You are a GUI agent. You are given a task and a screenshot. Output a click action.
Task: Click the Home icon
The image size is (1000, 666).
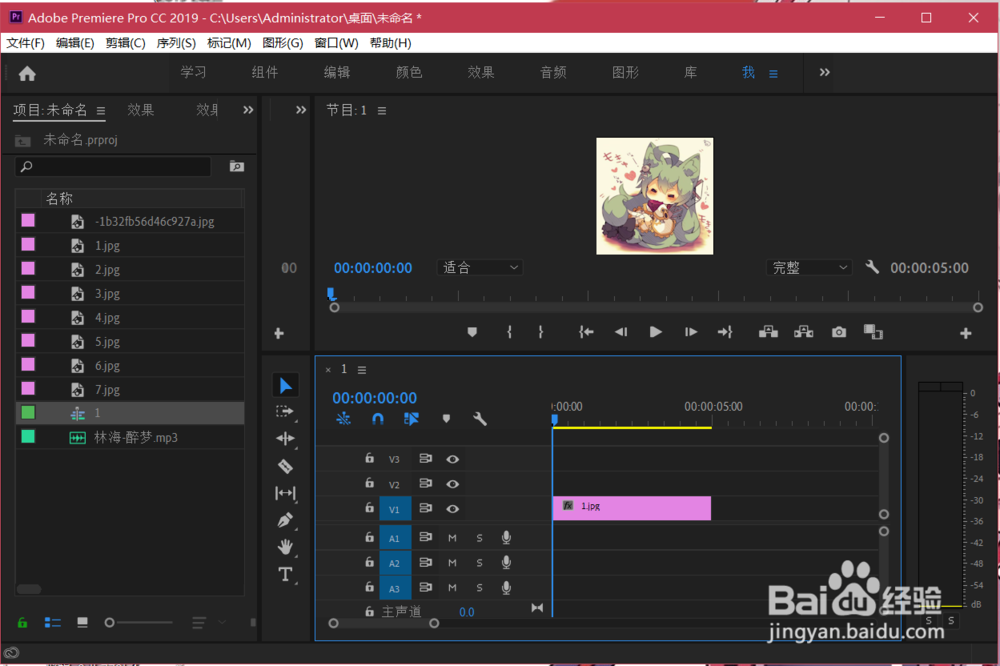(x=27, y=73)
